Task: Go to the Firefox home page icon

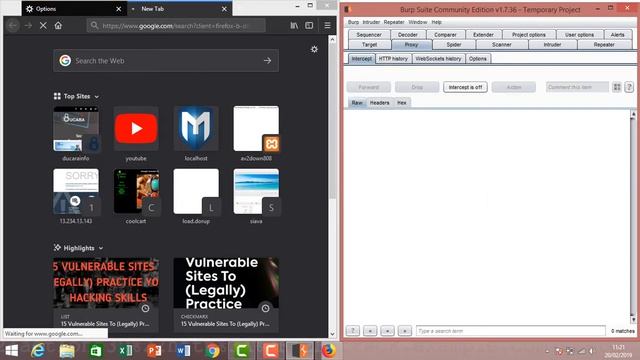Action: tap(58, 25)
